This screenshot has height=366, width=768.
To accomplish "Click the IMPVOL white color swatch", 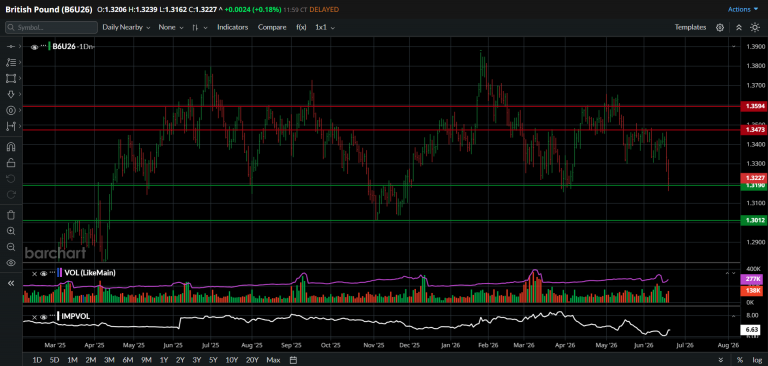I will coord(58,316).
